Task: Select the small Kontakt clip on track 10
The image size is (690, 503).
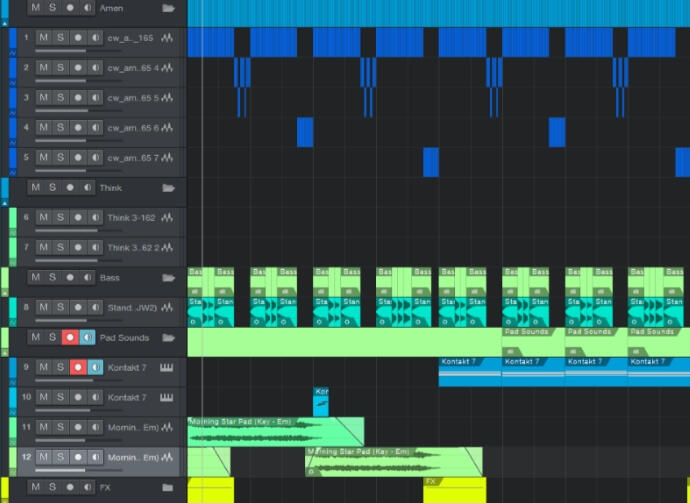Action: (321, 404)
